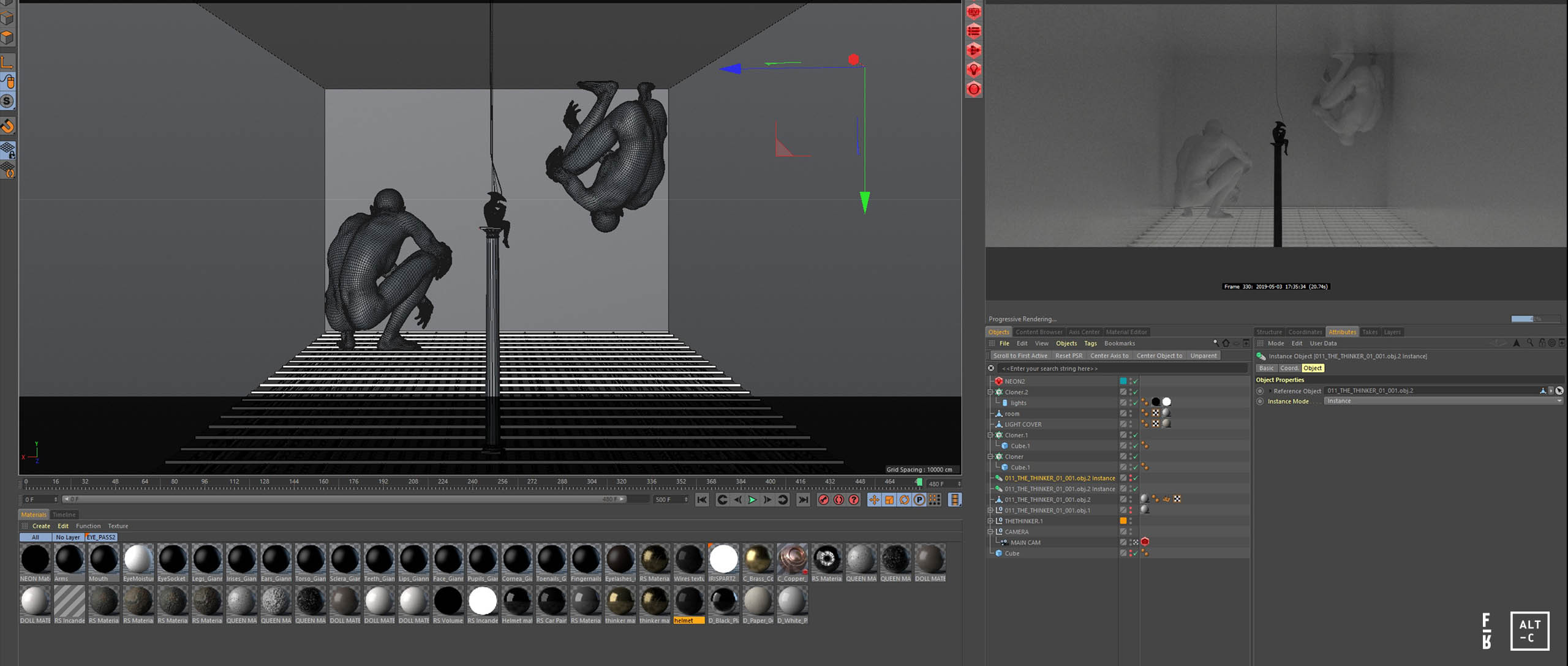This screenshot has height=666, width=1568.
Task: Click the red Redshift light bulb icon
Action: (974, 70)
